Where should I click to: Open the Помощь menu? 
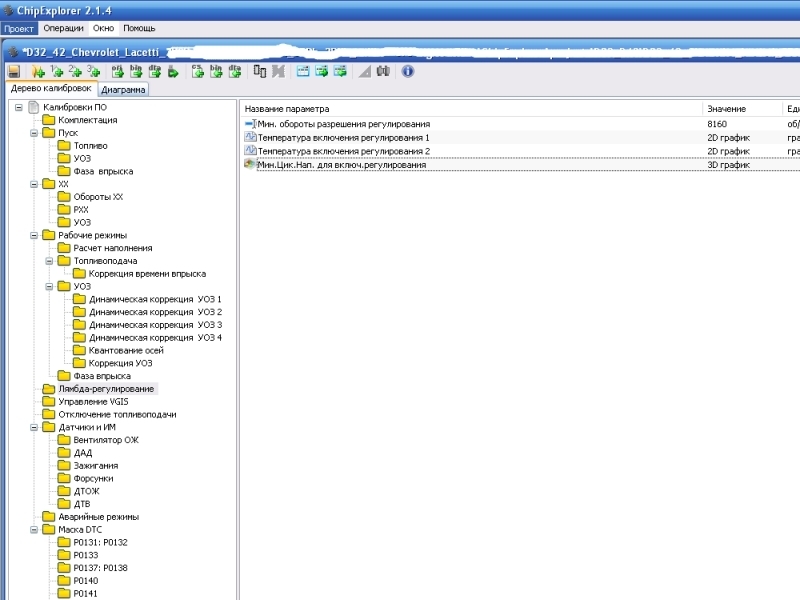click(139, 28)
